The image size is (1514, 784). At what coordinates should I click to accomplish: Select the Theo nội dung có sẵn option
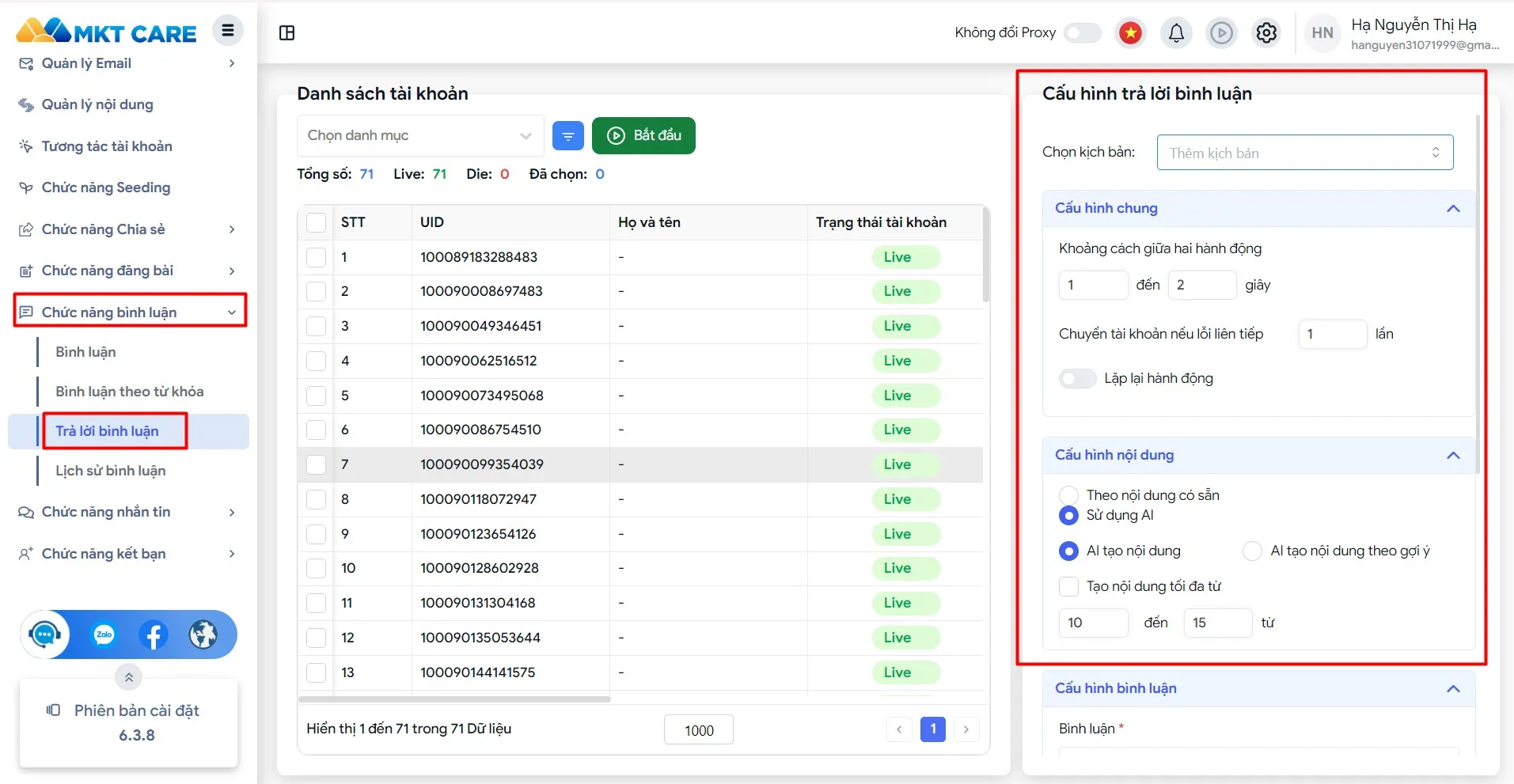(x=1068, y=495)
